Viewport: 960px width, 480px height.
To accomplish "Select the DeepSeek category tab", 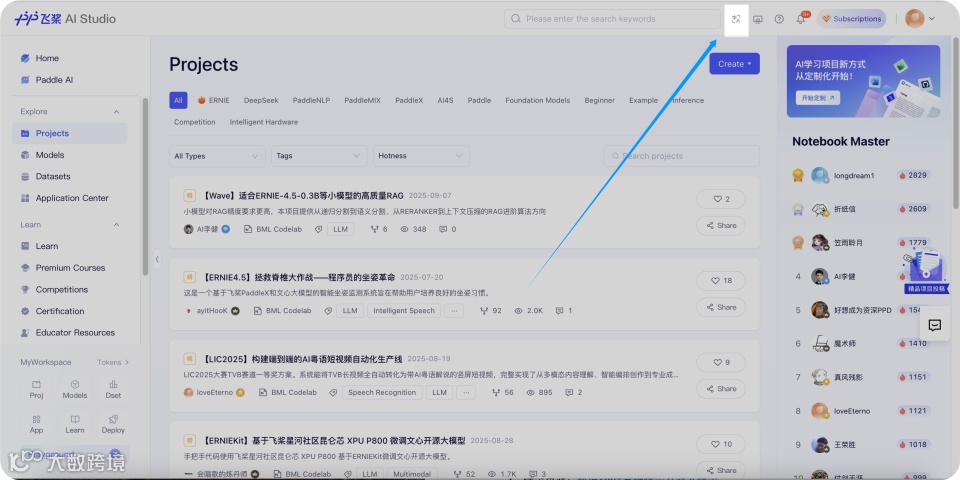I will tap(261, 100).
